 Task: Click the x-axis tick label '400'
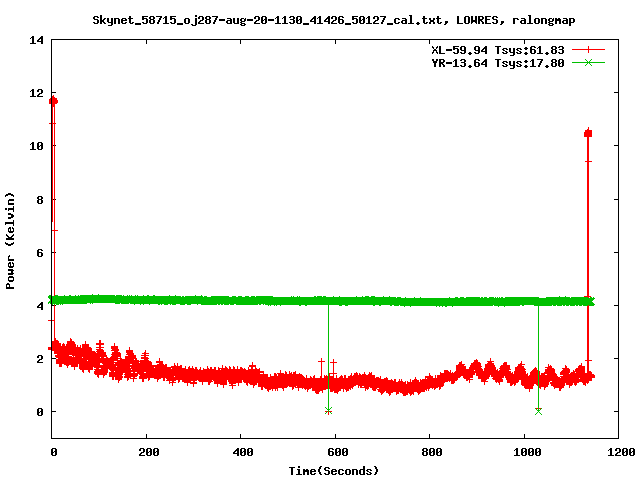point(243,452)
